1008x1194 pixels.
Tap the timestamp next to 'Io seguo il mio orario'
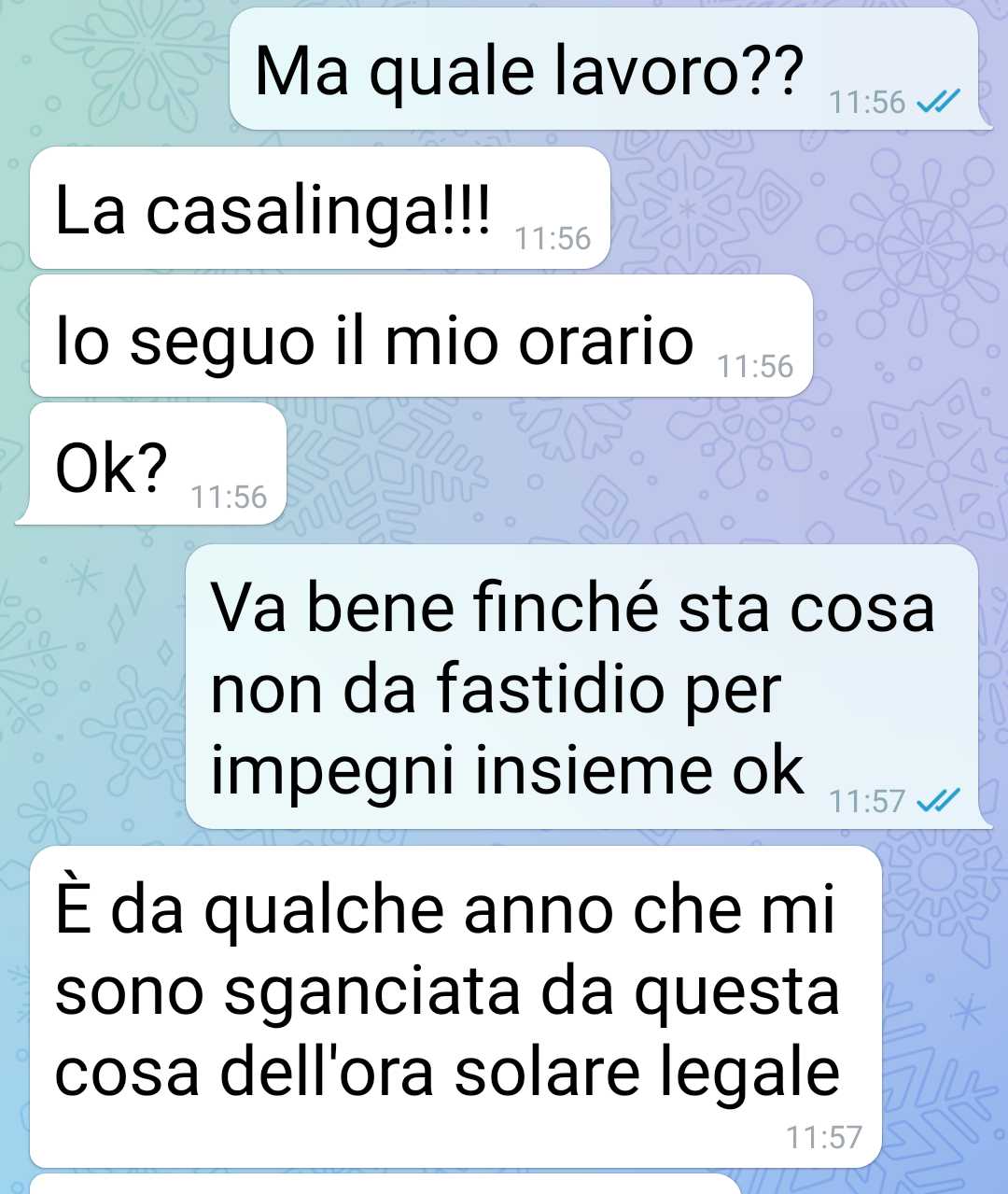tap(755, 367)
